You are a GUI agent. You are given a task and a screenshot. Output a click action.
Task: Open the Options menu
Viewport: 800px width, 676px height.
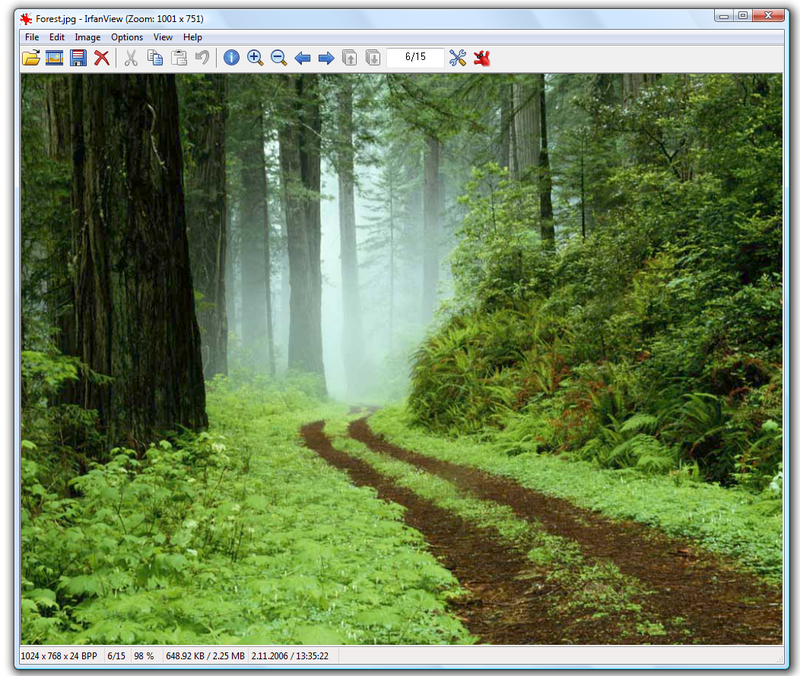click(x=127, y=37)
